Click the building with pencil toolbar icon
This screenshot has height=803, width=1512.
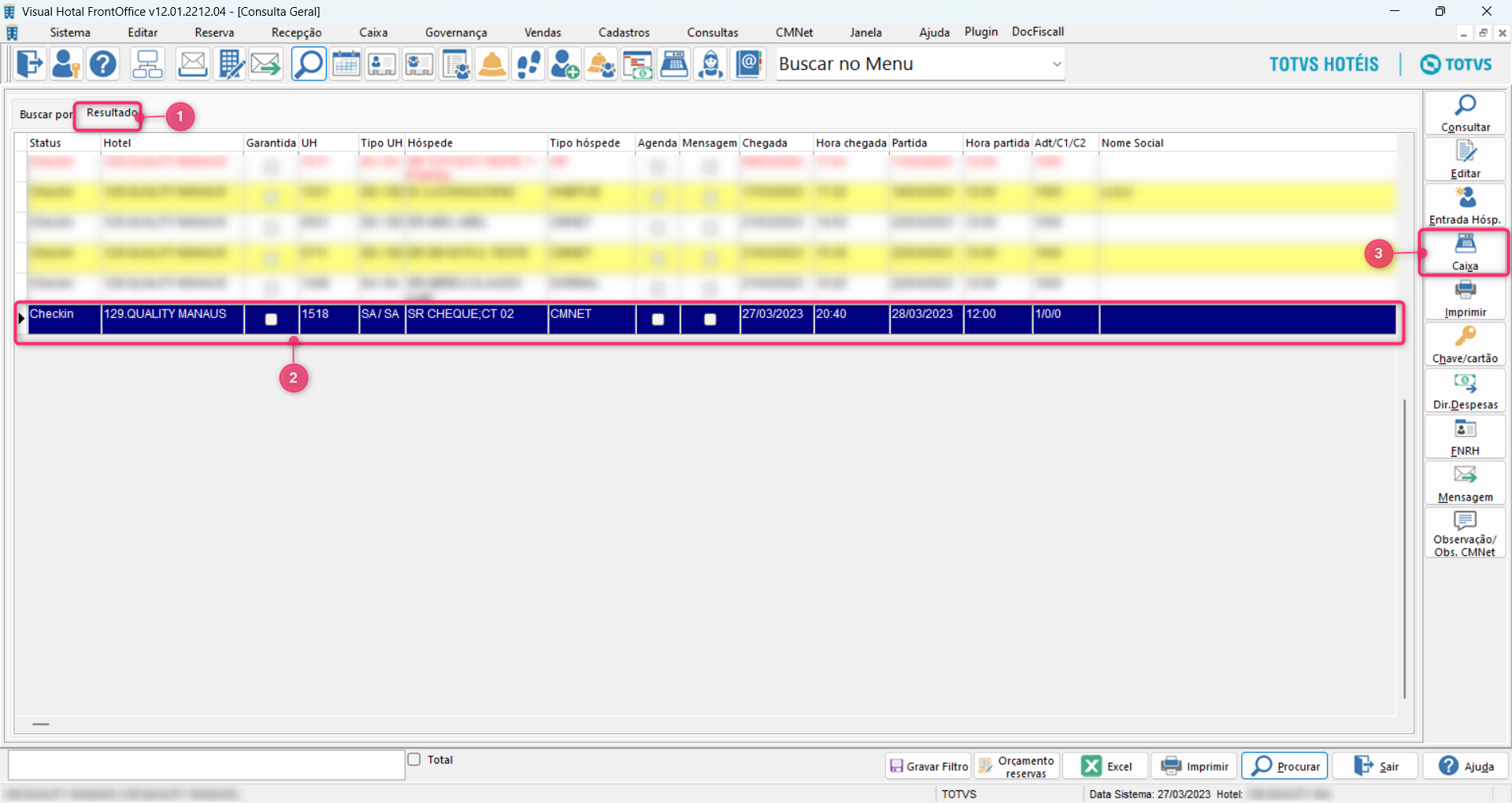(230, 64)
